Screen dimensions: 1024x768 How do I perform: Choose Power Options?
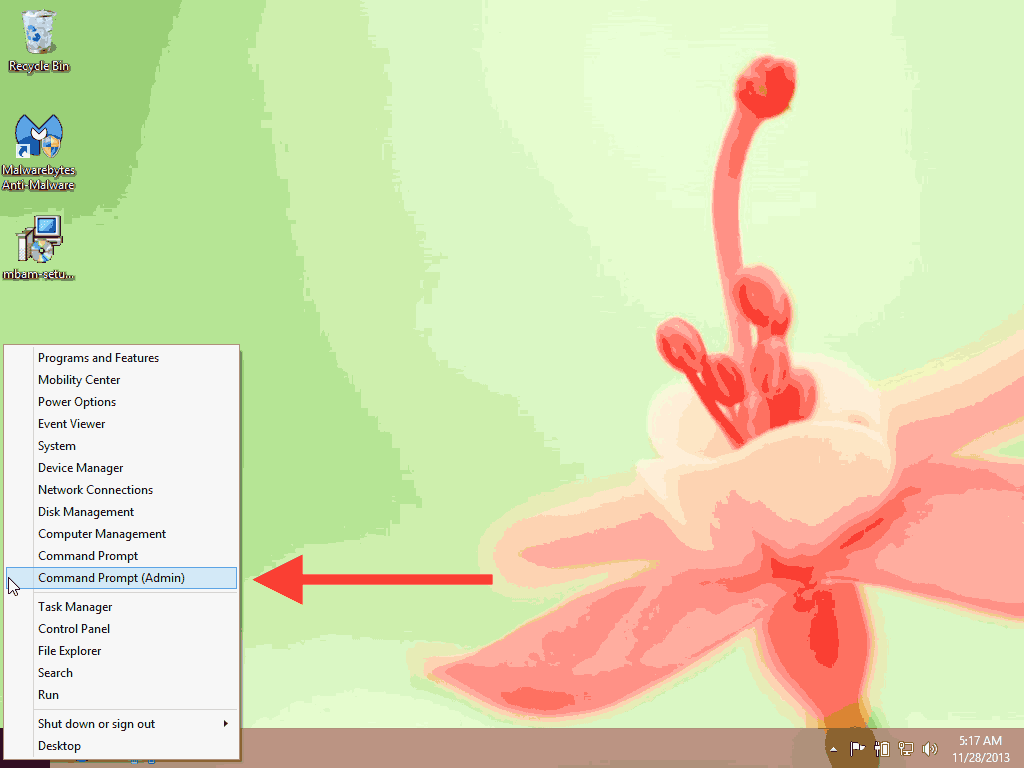pyautogui.click(x=121, y=402)
